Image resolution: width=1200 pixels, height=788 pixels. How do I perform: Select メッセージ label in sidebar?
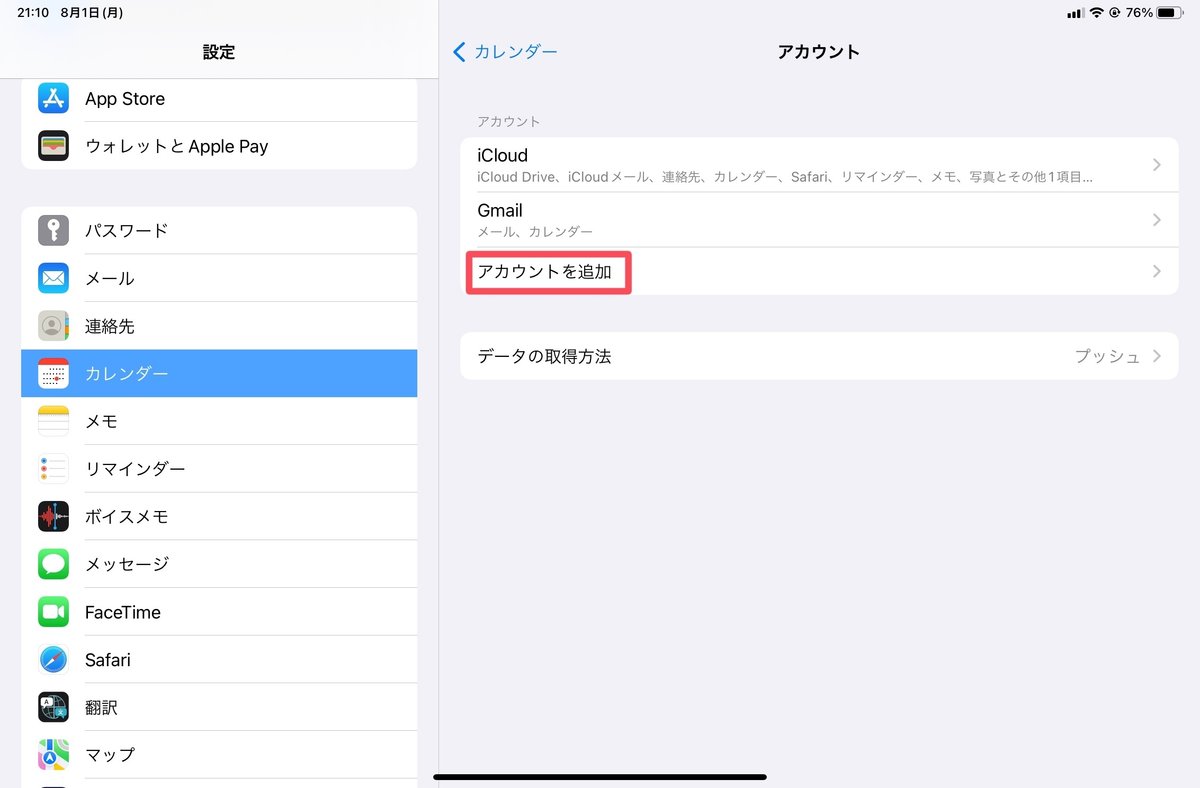(x=127, y=564)
